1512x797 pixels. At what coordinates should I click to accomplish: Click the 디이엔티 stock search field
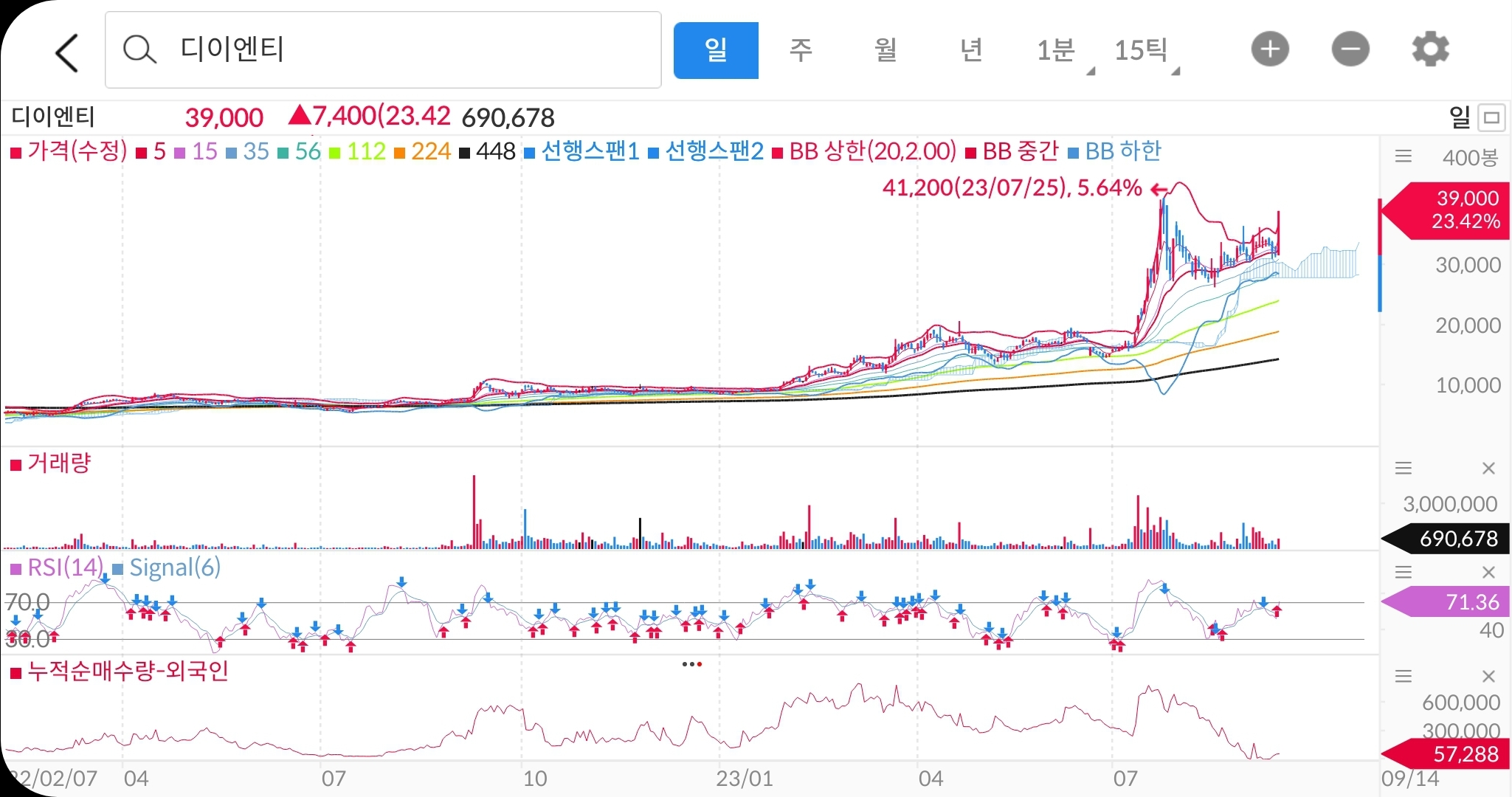coord(382,49)
